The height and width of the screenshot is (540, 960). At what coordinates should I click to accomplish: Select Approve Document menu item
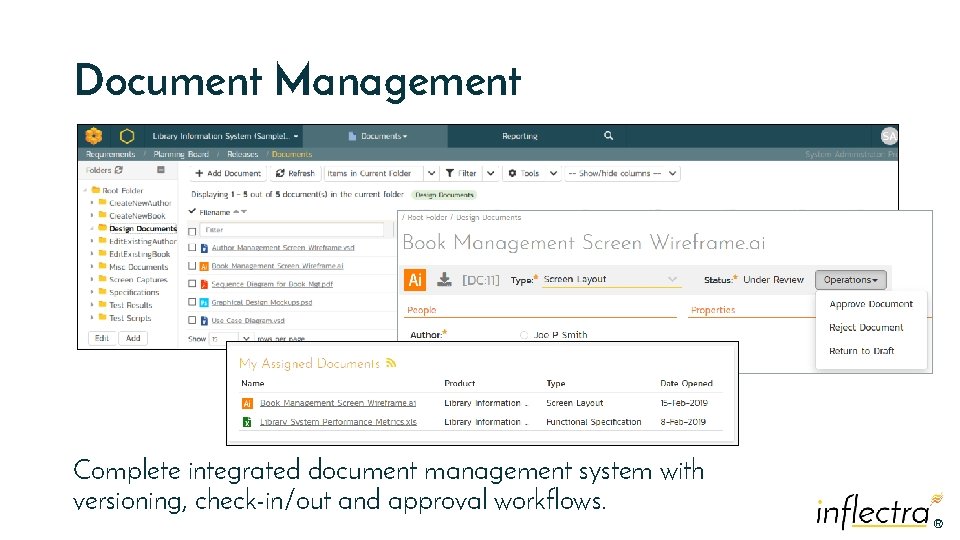871,304
